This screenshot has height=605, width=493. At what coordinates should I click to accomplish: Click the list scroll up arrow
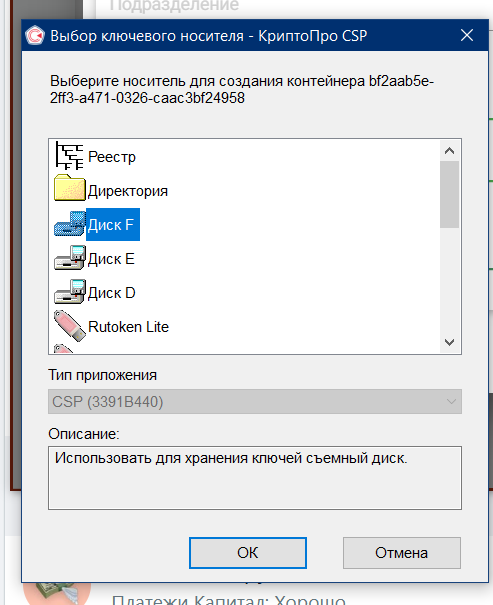449,151
